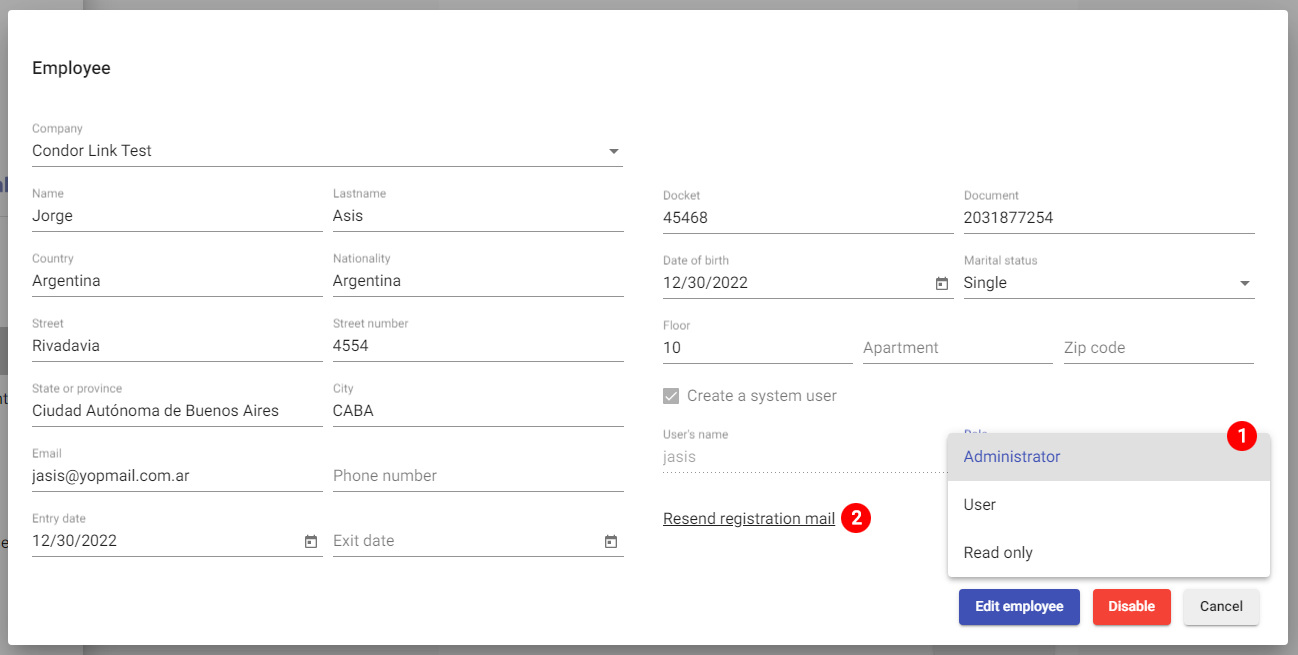Image resolution: width=1298 pixels, height=655 pixels.
Task: Click the Edit employee button
Action: point(1019,607)
